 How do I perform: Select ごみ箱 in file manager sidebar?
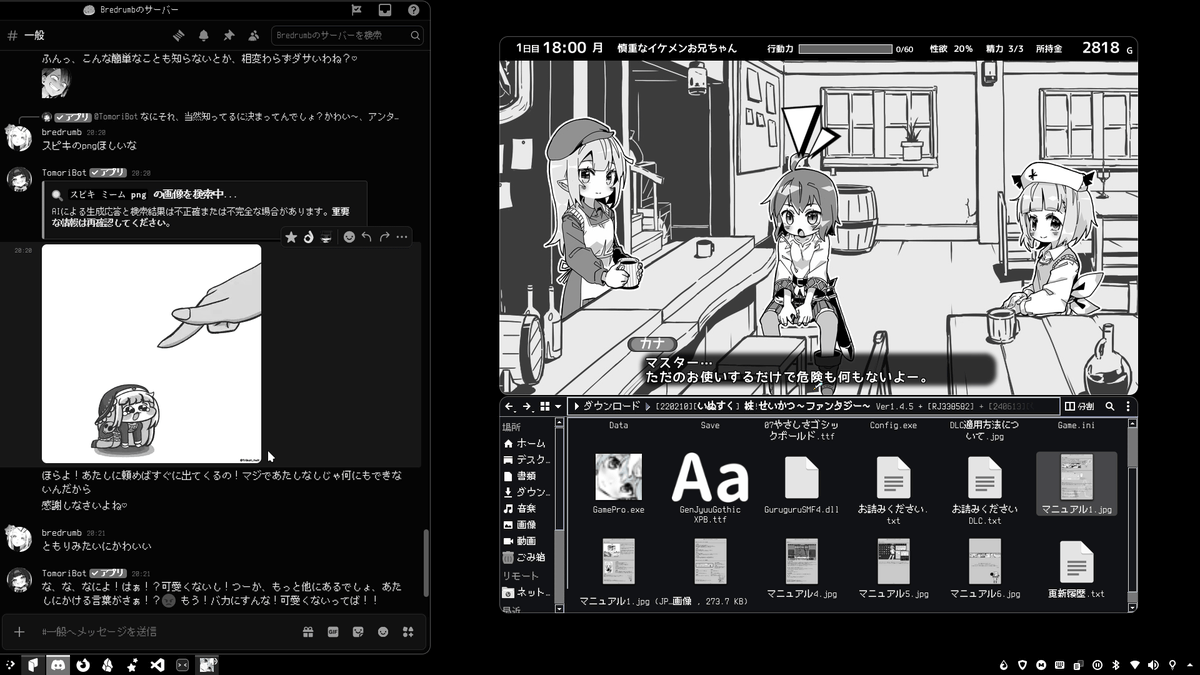[526, 557]
